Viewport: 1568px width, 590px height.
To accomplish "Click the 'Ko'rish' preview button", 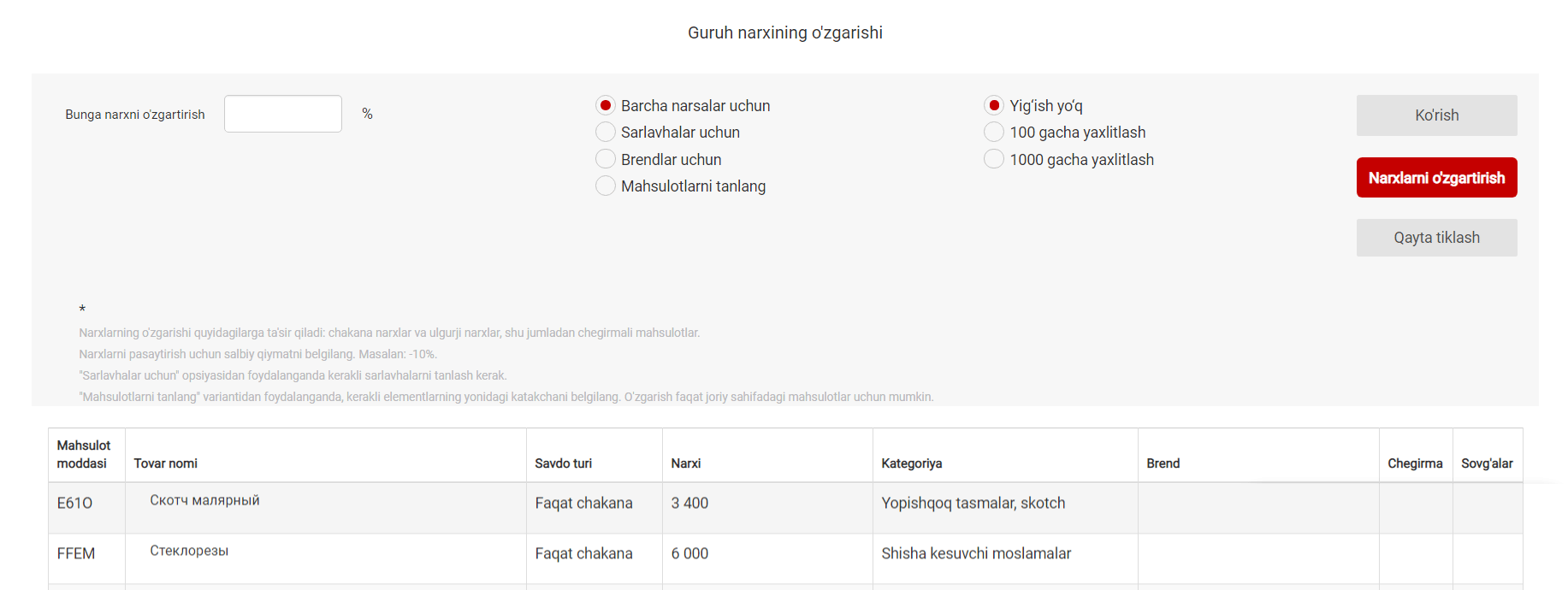I will (x=1437, y=115).
